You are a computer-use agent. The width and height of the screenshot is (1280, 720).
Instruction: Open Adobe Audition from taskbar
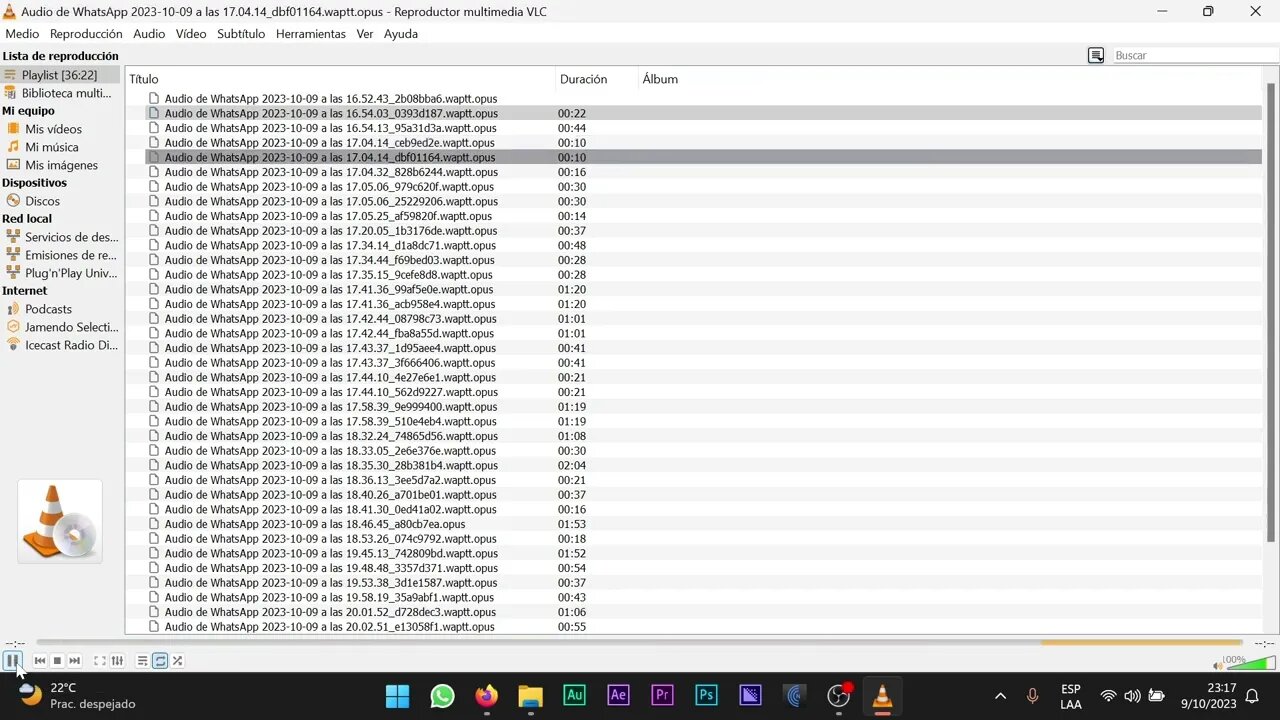(574, 696)
